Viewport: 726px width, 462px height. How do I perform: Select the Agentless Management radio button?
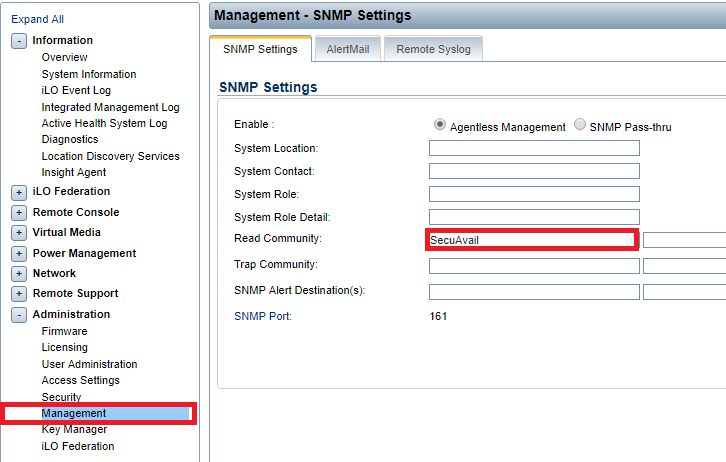440,126
